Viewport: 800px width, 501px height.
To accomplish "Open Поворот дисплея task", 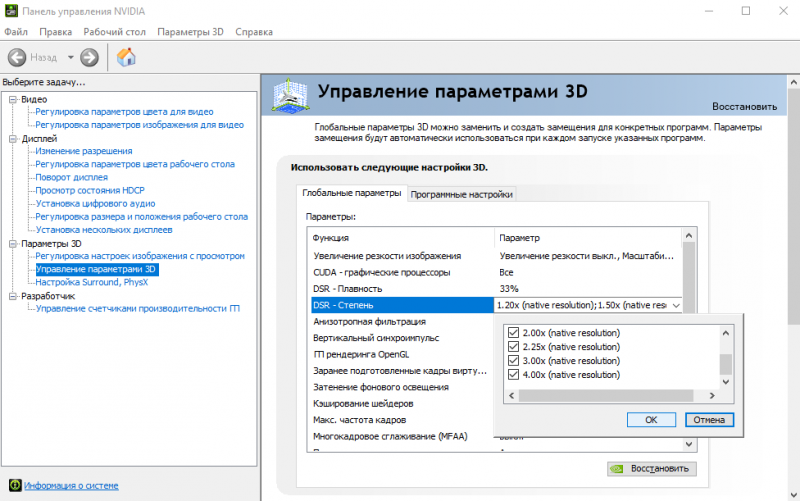I will tap(71, 178).
